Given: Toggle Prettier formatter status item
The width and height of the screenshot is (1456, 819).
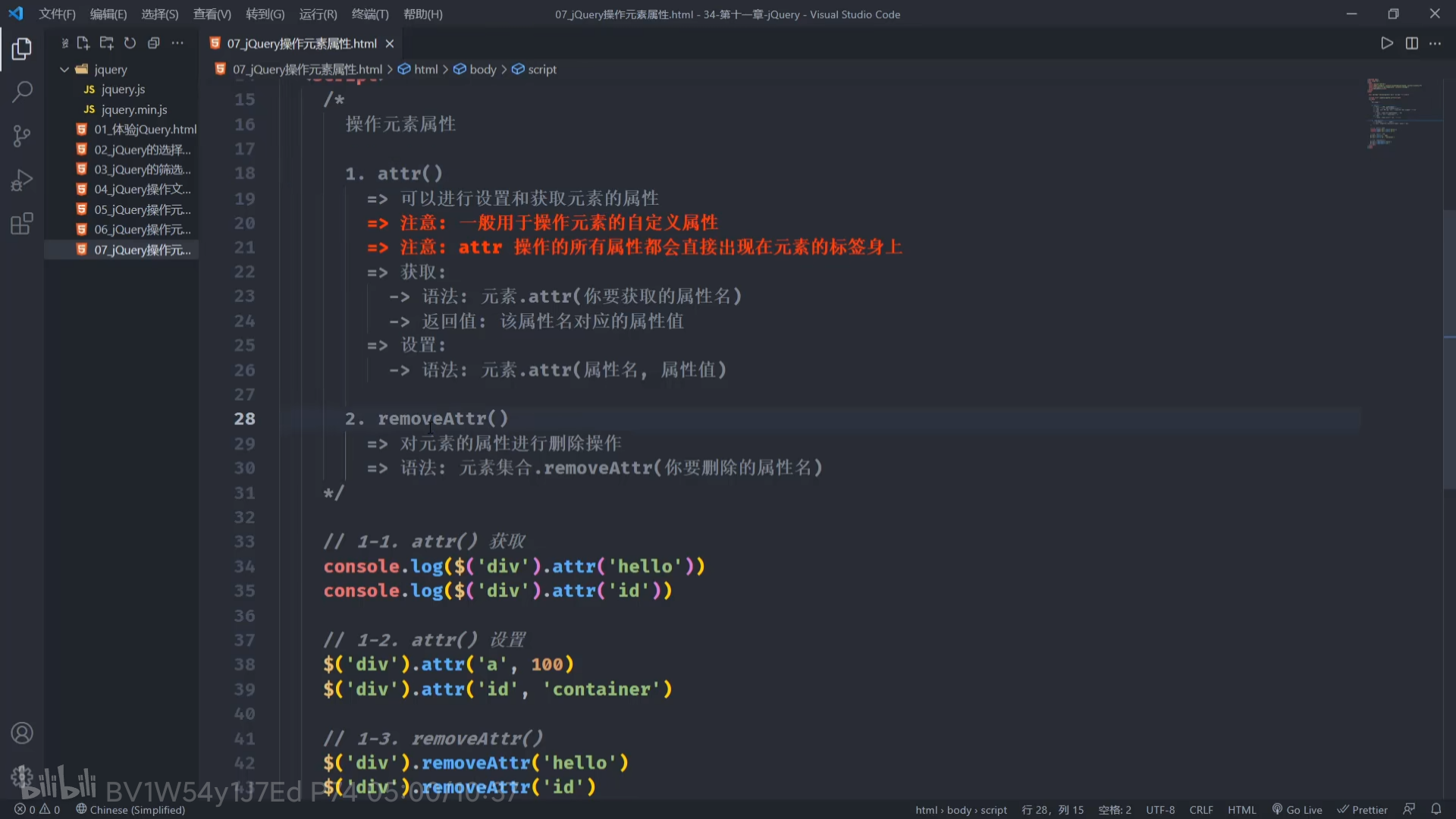Looking at the screenshot, I should pos(1362,810).
